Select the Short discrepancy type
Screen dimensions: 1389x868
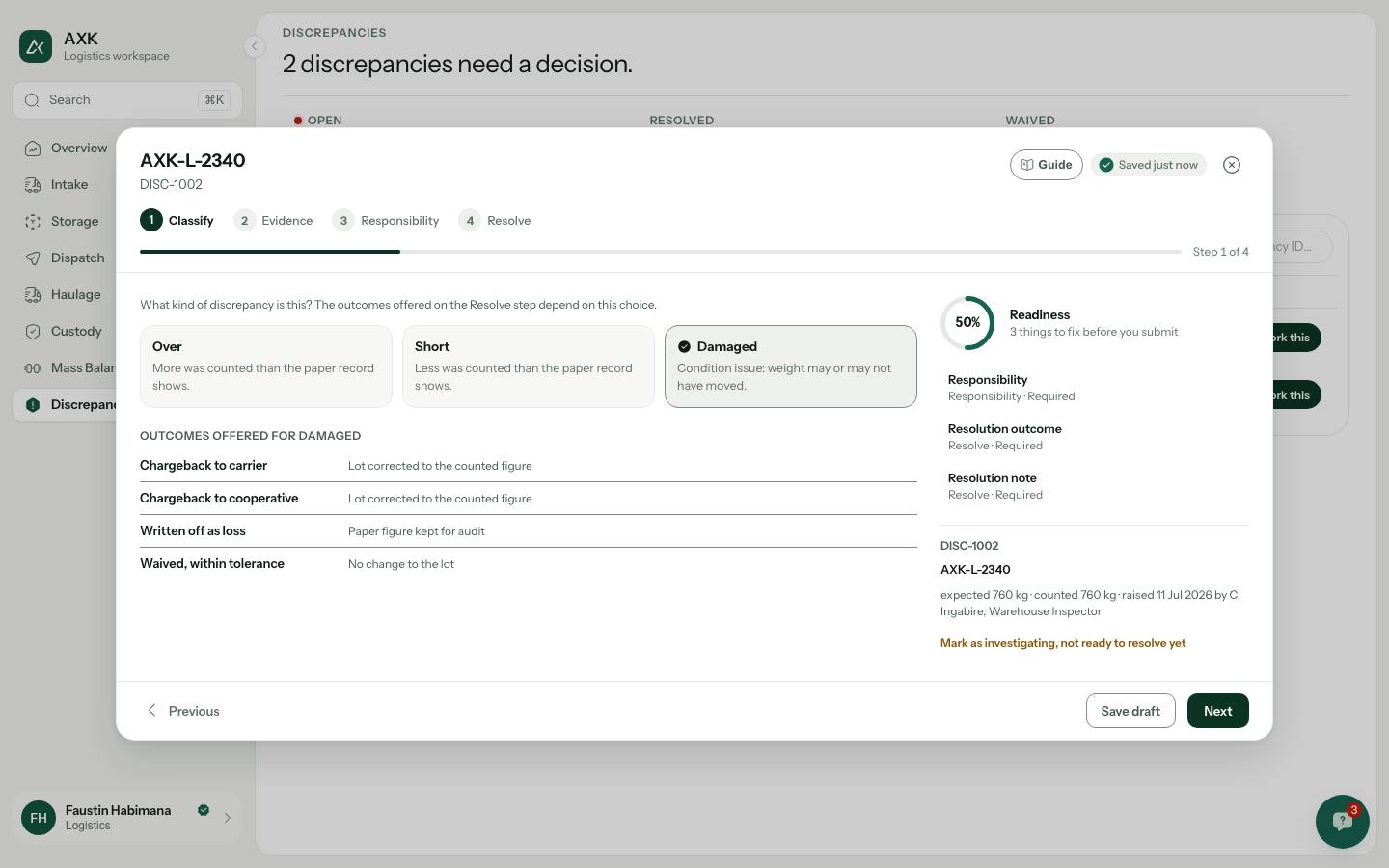[x=529, y=366]
